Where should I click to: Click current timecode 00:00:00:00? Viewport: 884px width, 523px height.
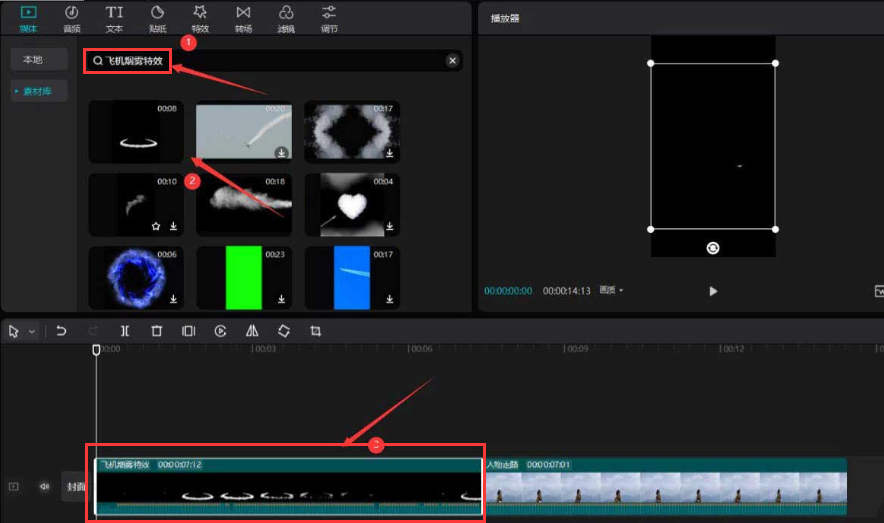(508, 291)
